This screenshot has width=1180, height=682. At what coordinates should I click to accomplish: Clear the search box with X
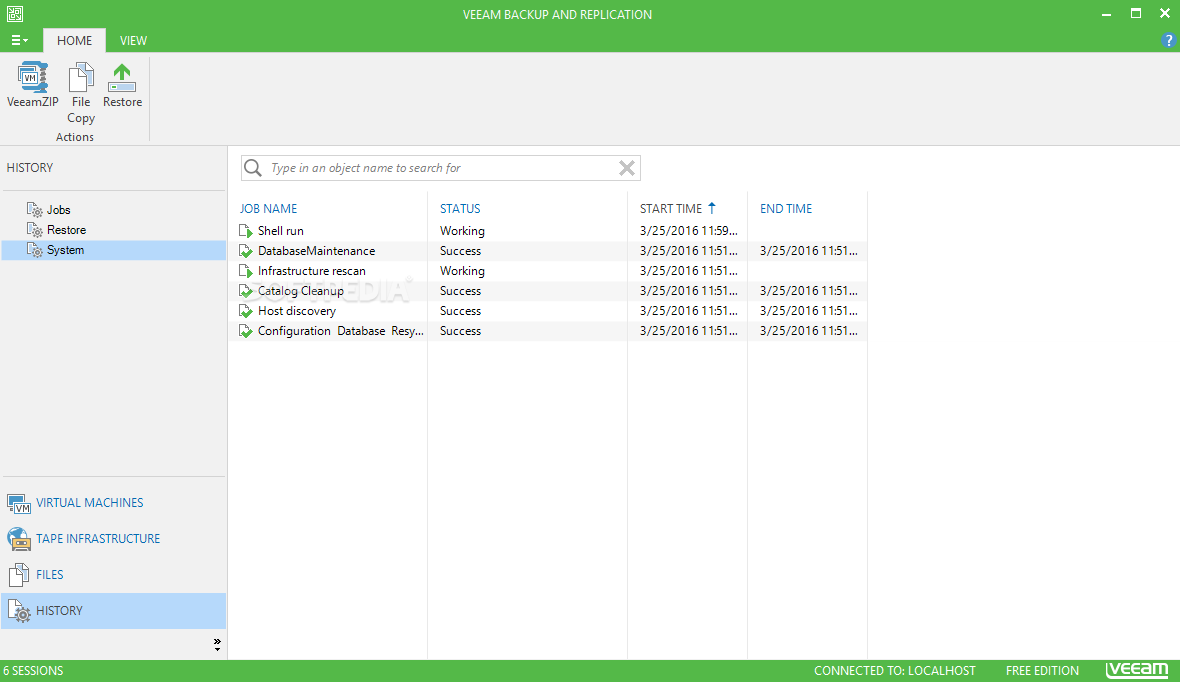click(626, 168)
